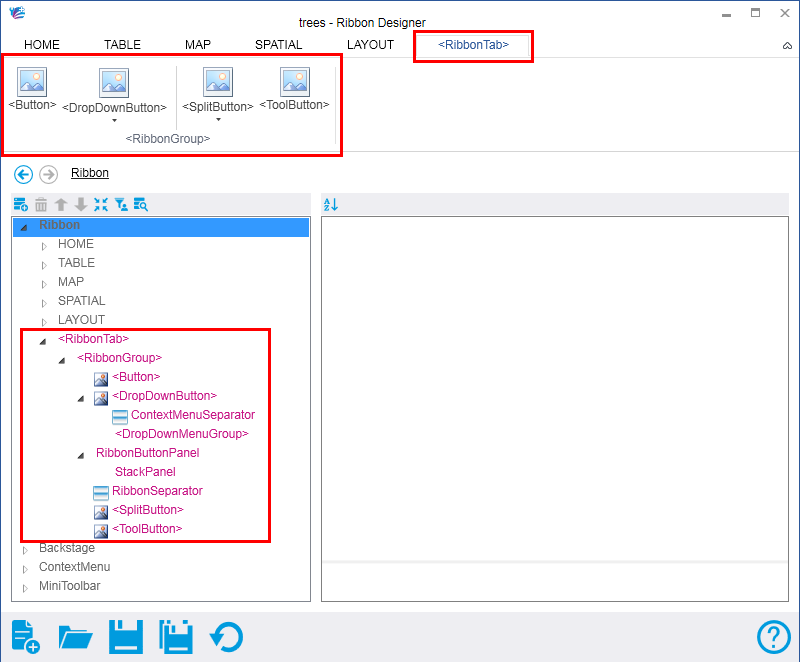
Task: Click the <RibbonGroup> label in the ribbon
Action: click(x=168, y=139)
